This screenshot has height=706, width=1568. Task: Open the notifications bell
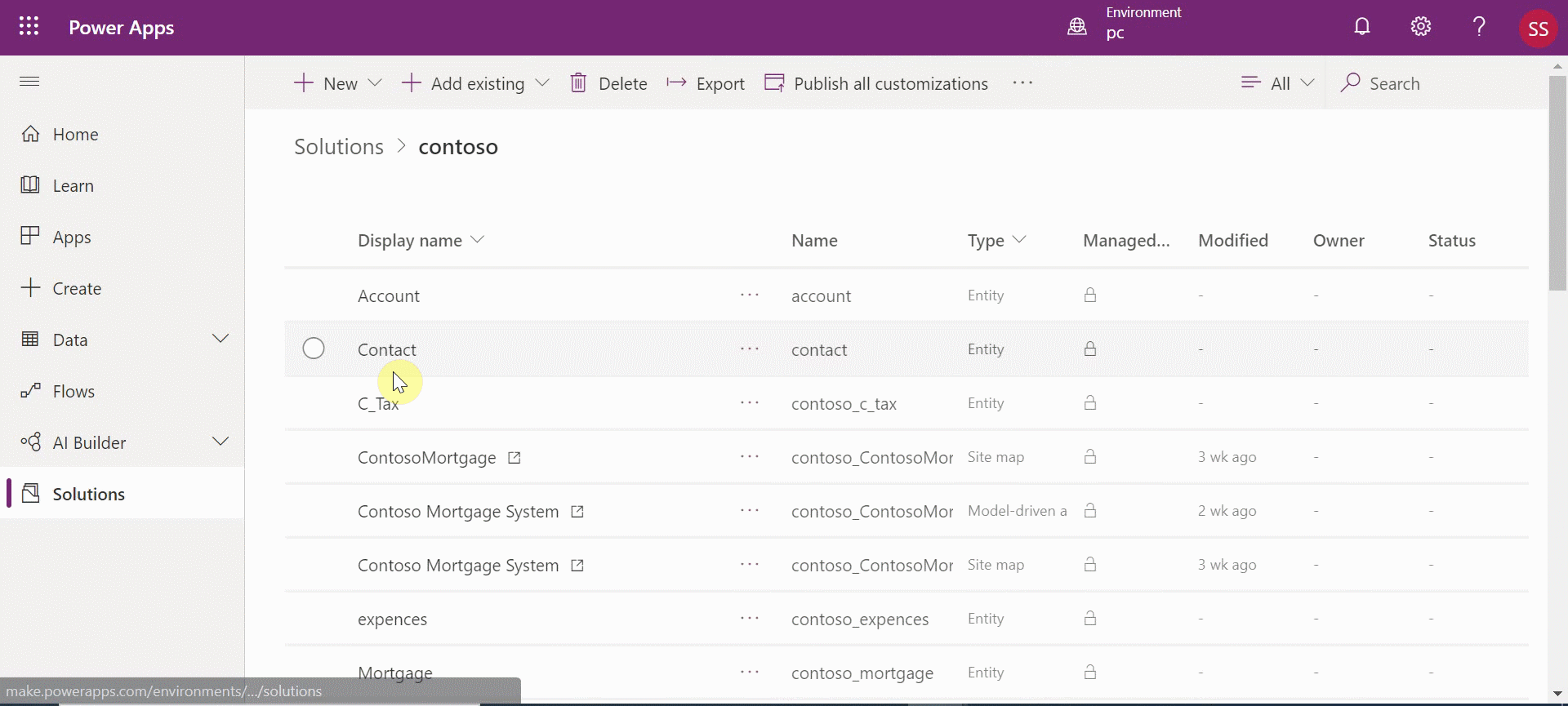pyautogui.click(x=1362, y=27)
